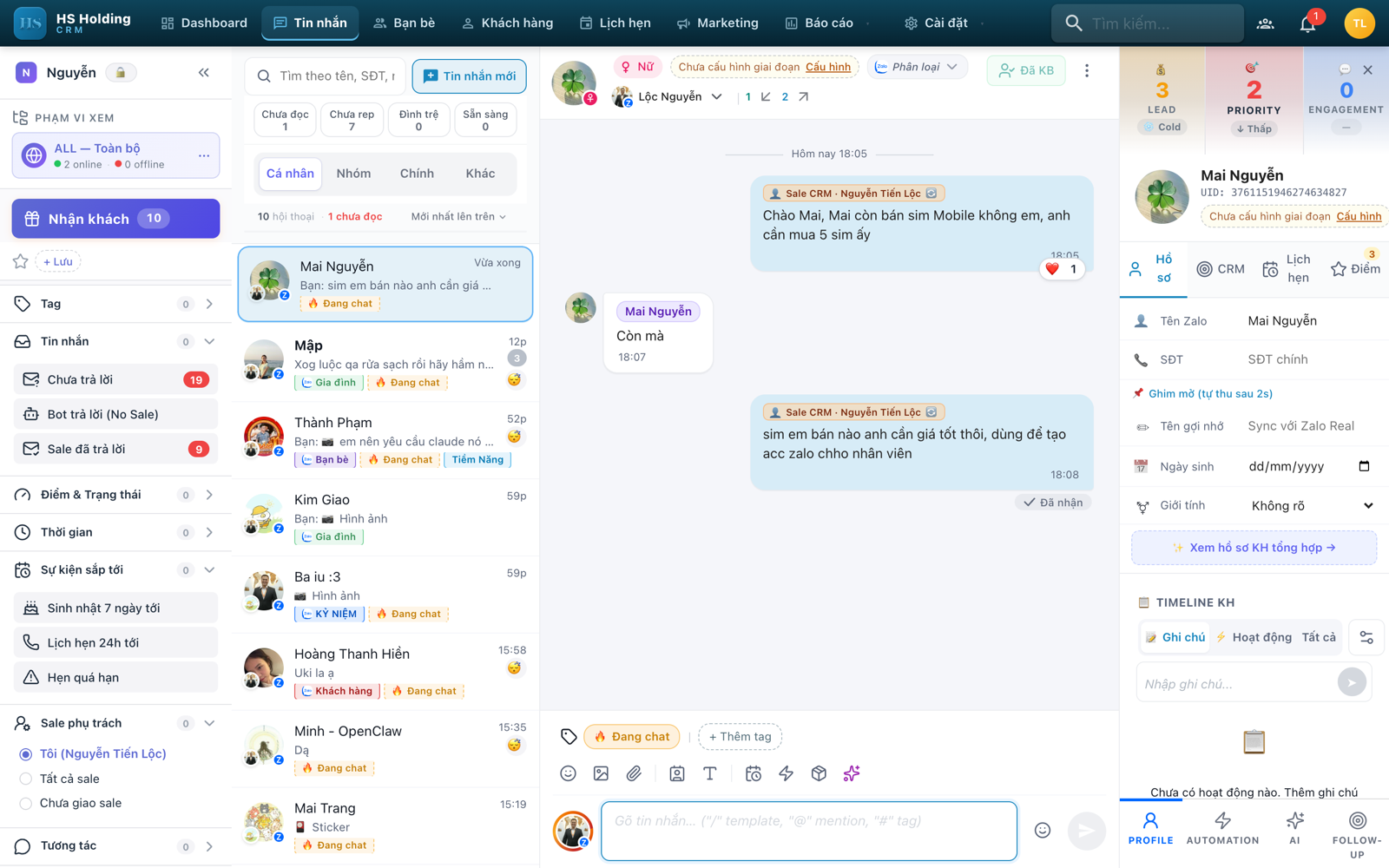
Task: Toggle the lock next to Nguyễn
Action: pyautogui.click(x=121, y=73)
